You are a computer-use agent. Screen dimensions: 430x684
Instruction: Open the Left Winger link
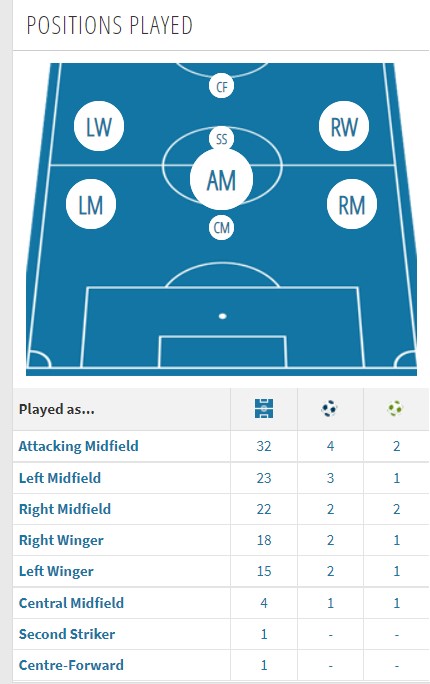56,571
